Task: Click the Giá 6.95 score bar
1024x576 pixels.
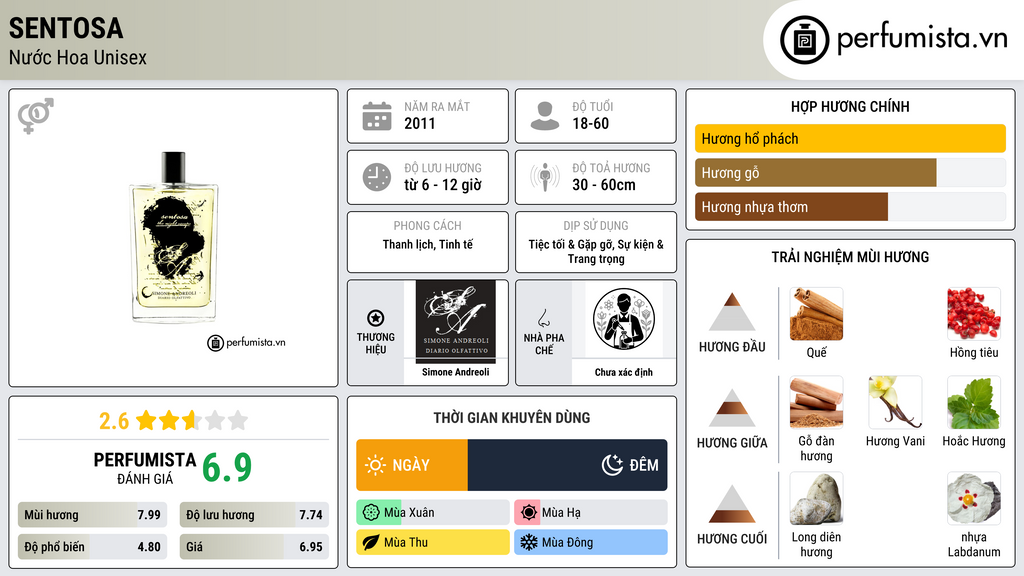Action: 254,547
